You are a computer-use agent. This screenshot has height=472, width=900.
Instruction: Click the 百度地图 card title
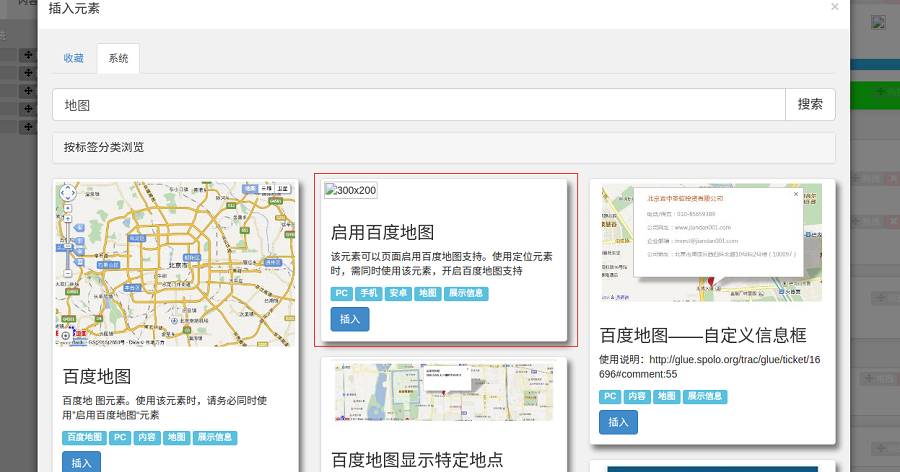click(x=97, y=377)
